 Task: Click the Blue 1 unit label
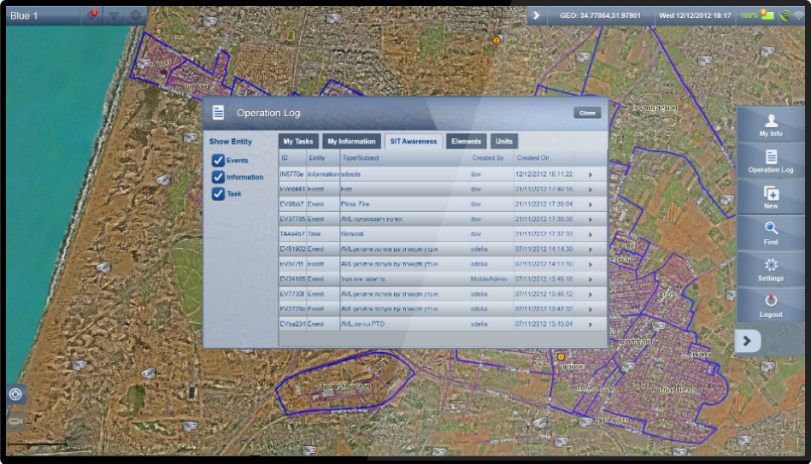coord(24,16)
